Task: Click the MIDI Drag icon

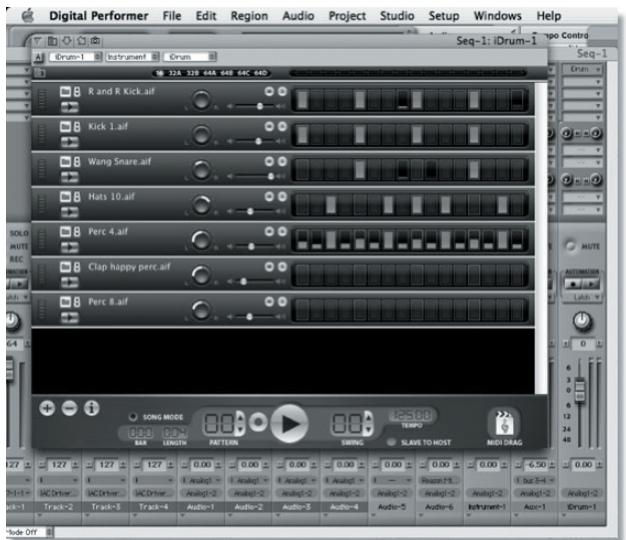Action: [504, 423]
